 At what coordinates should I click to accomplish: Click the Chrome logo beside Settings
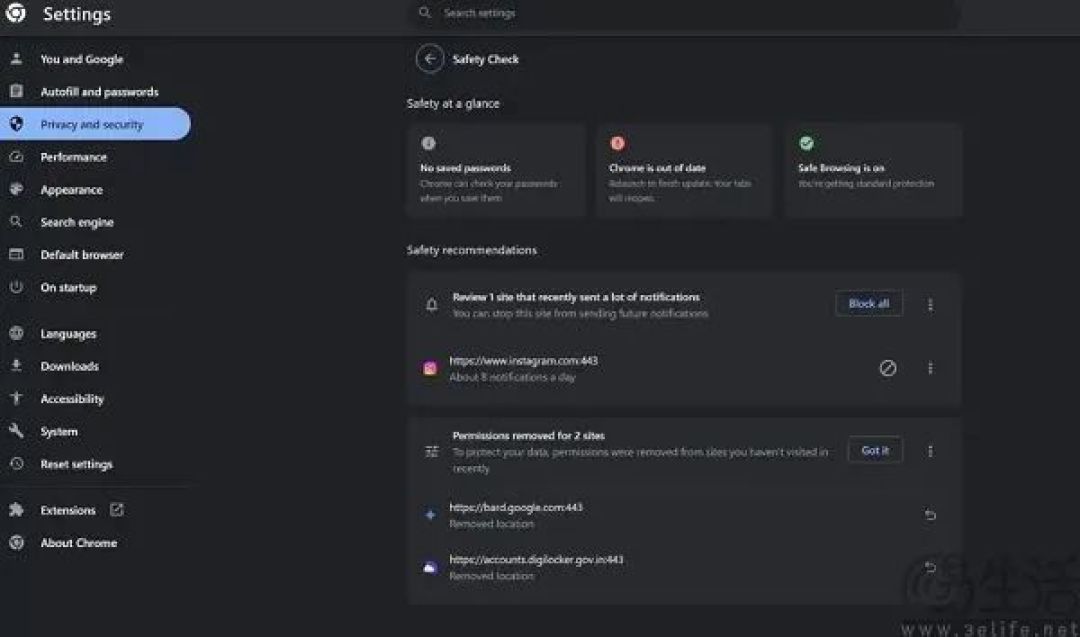tap(16, 13)
